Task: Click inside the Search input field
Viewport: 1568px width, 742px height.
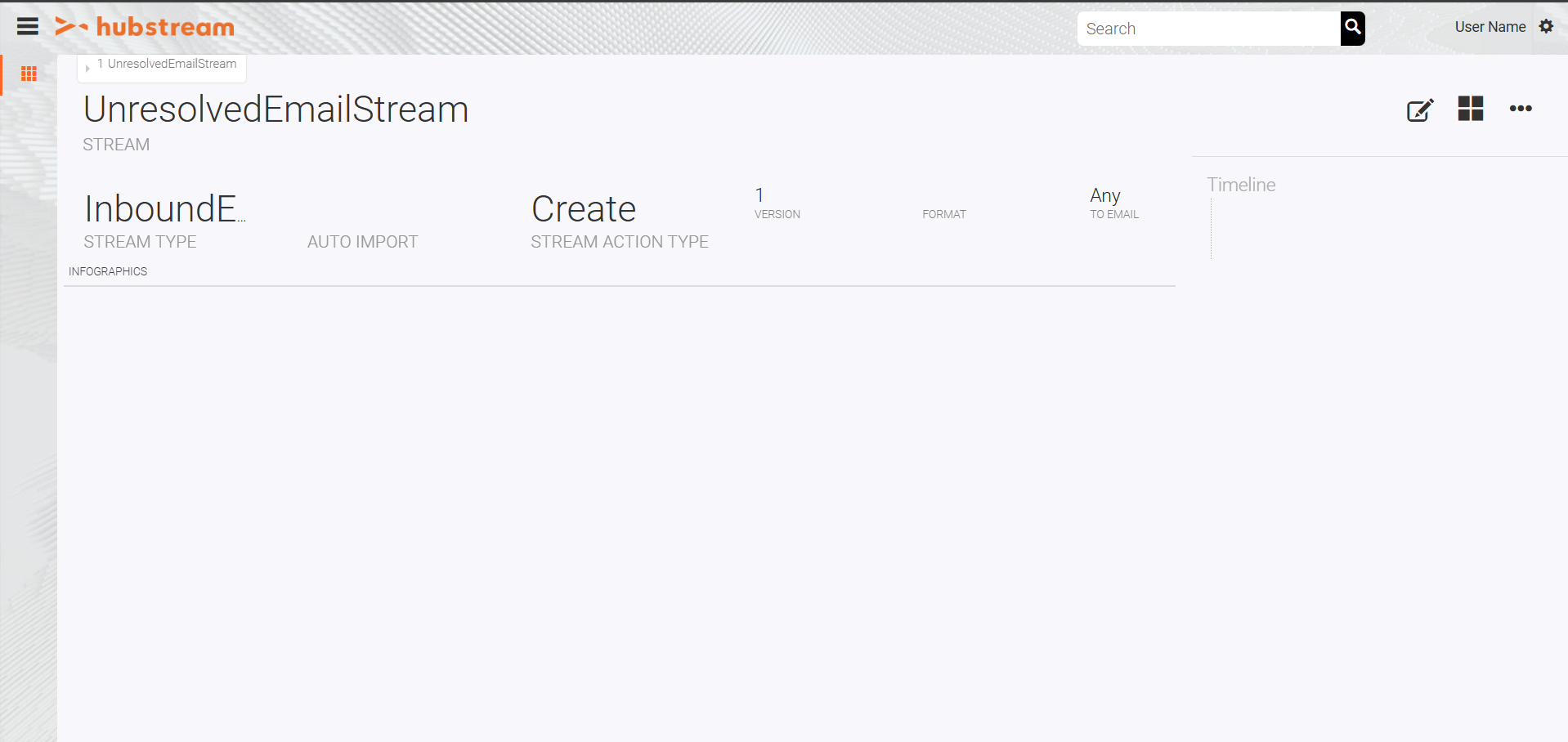Action: (1202, 29)
